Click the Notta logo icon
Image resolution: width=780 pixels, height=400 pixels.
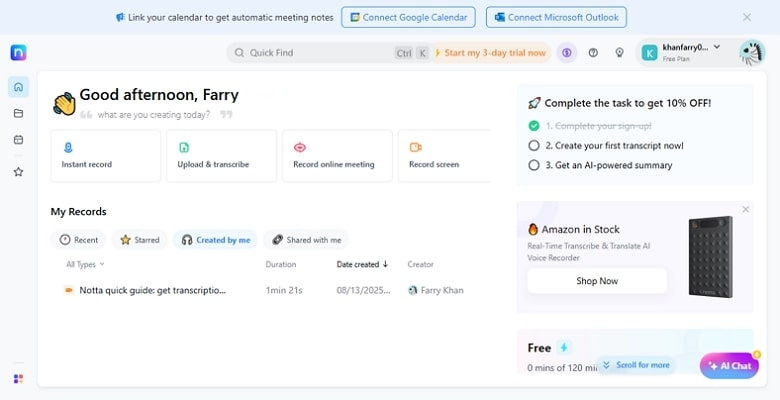18,52
